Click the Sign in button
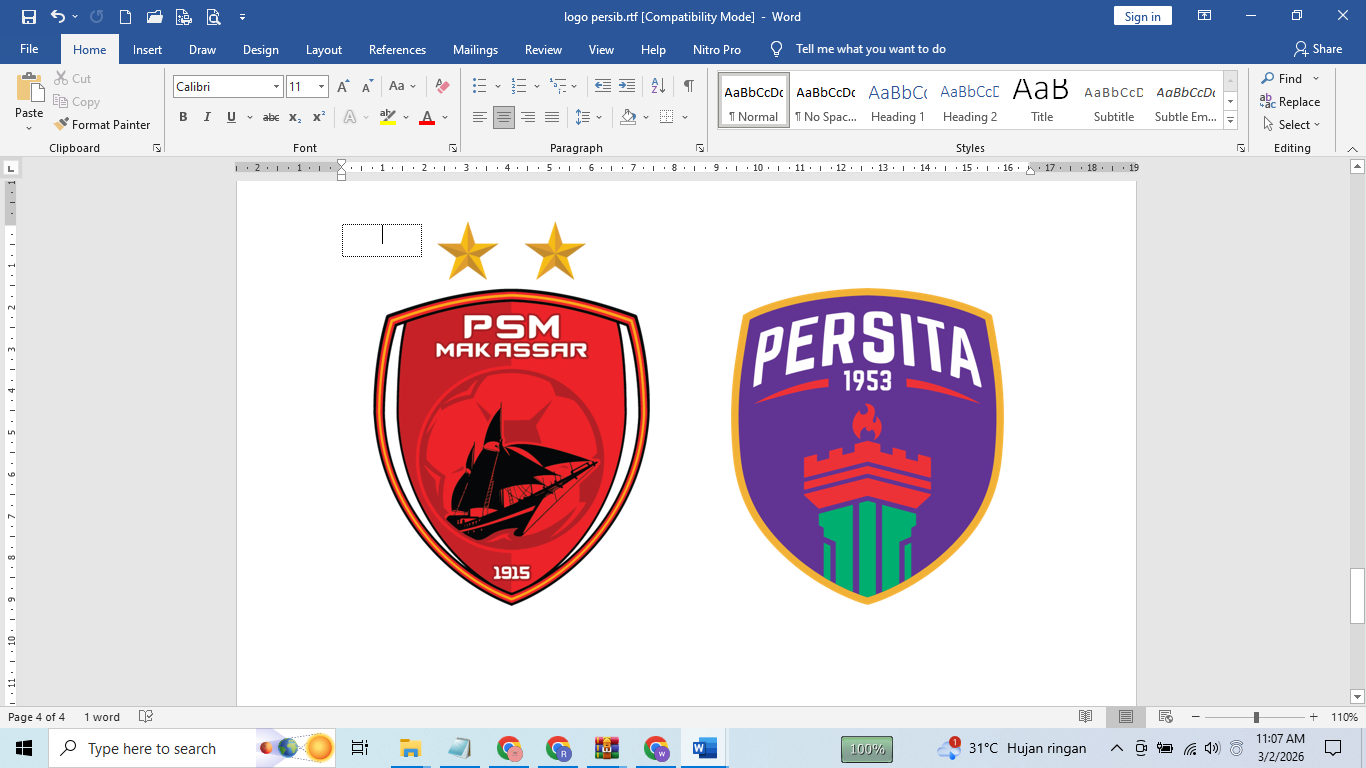This screenshot has width=1366, height=768. tap(1142, 16)
